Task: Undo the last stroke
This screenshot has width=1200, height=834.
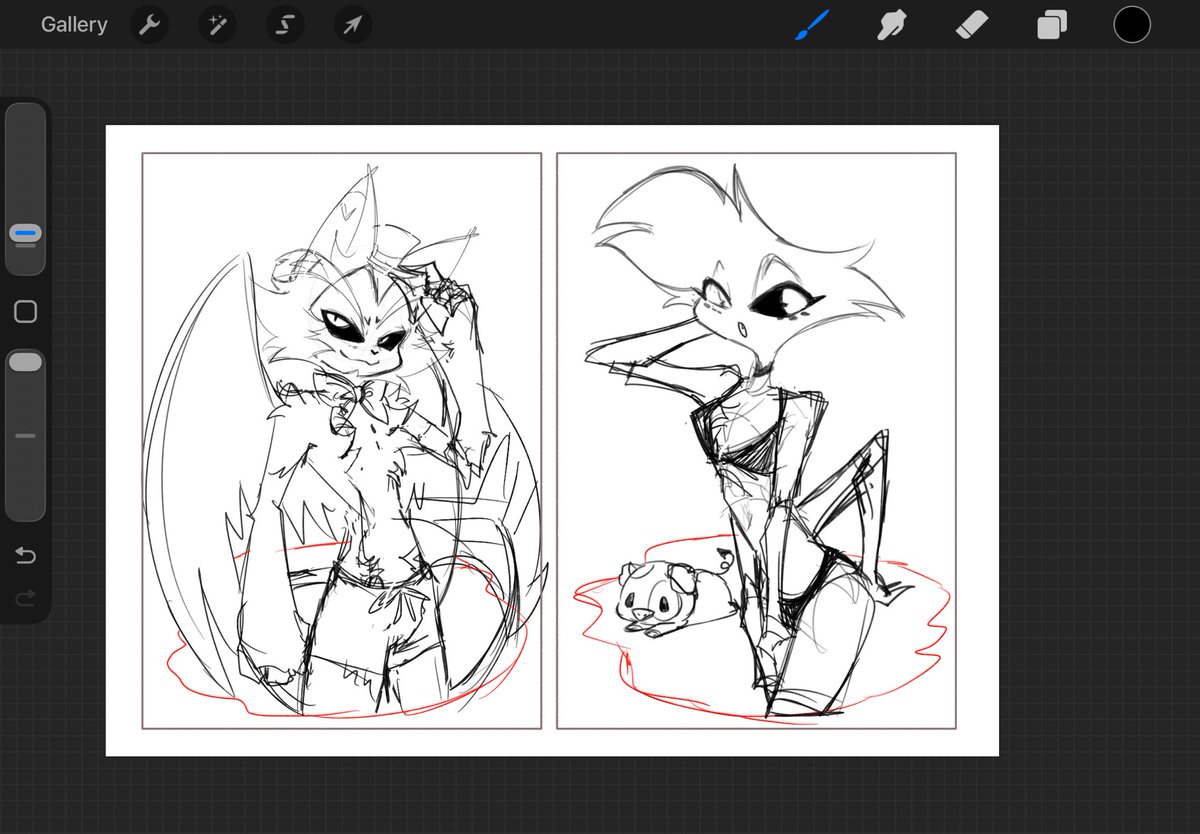Action: click(x=26, y=556)
